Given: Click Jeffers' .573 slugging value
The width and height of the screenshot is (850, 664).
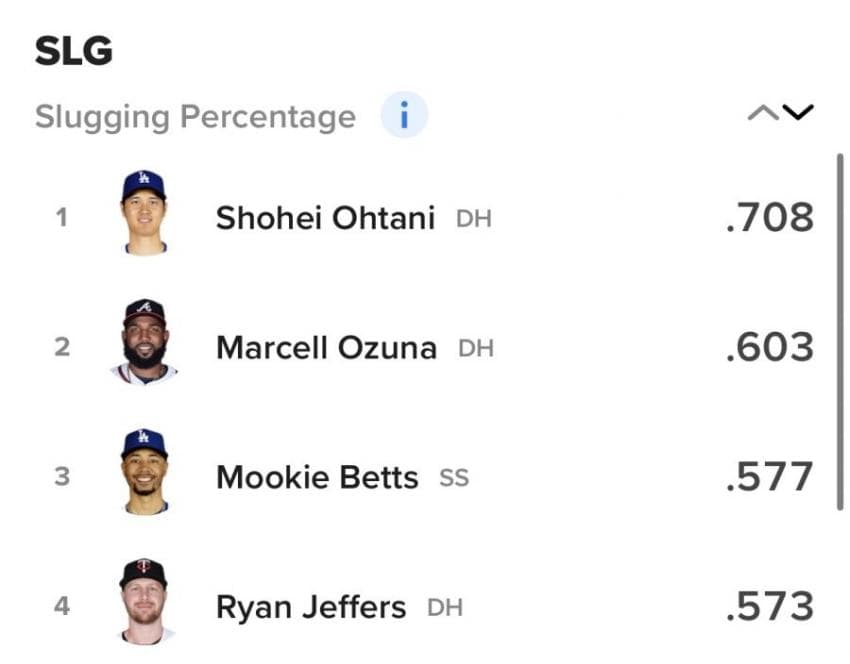Looking at the screenshot, I should point(769,607).
